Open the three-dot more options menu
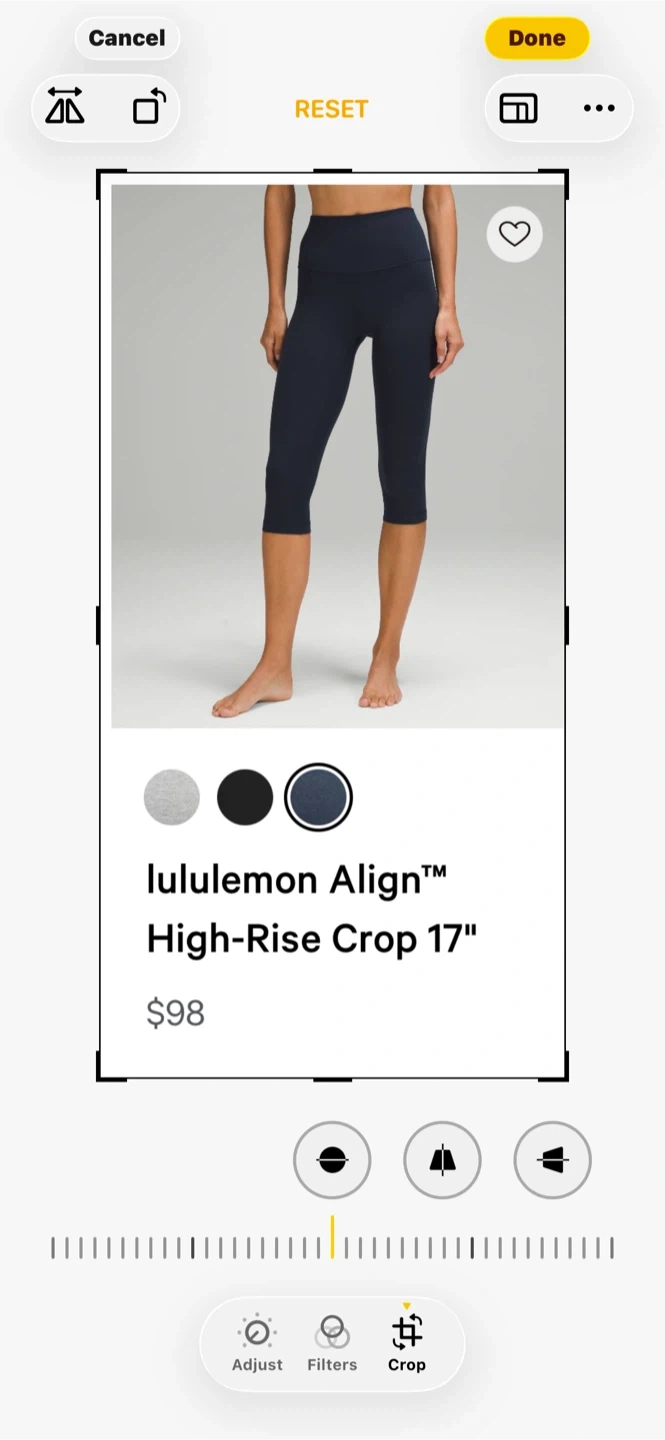 599,108
